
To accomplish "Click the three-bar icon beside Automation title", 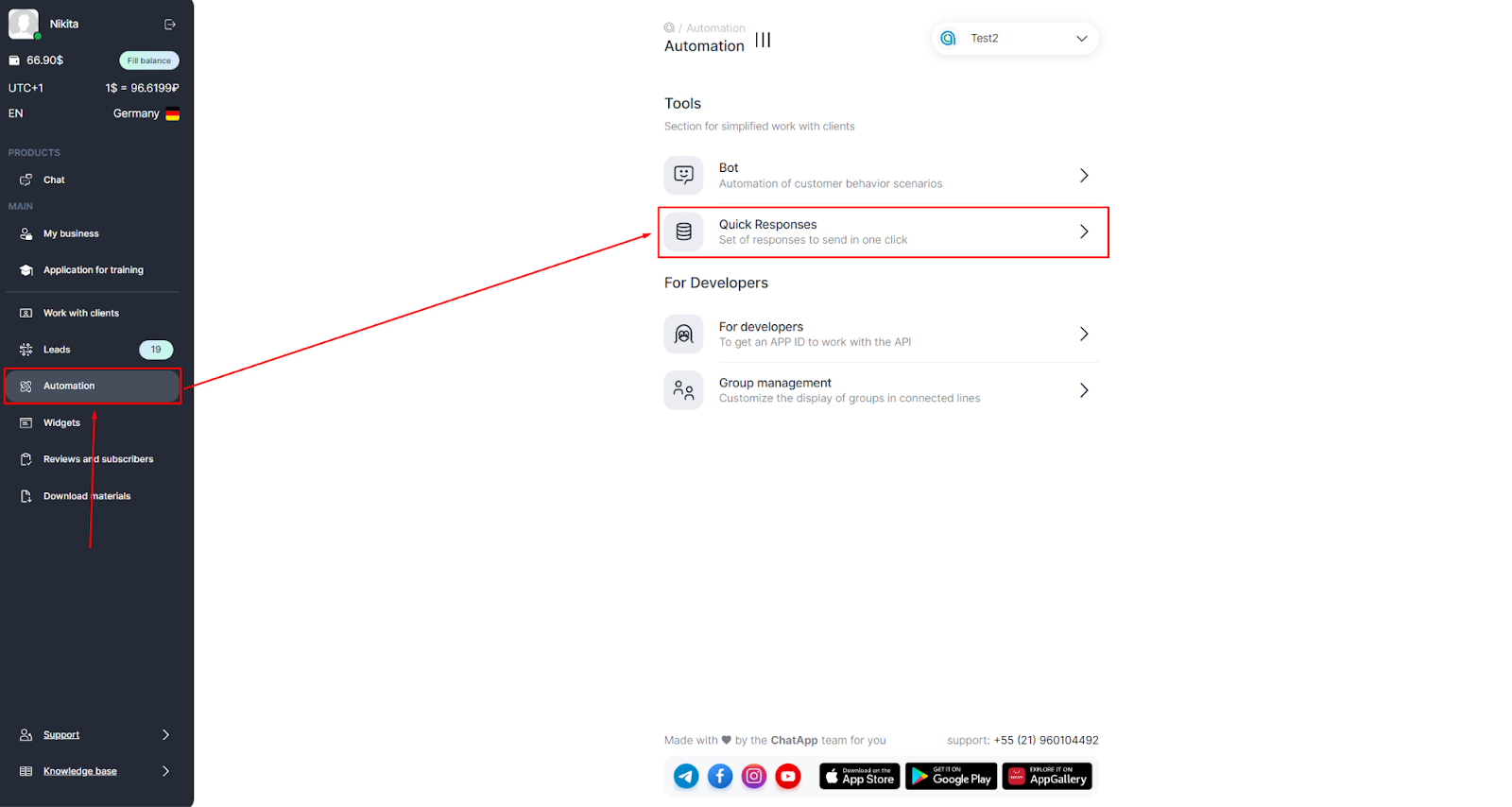I will coord(763,41).
